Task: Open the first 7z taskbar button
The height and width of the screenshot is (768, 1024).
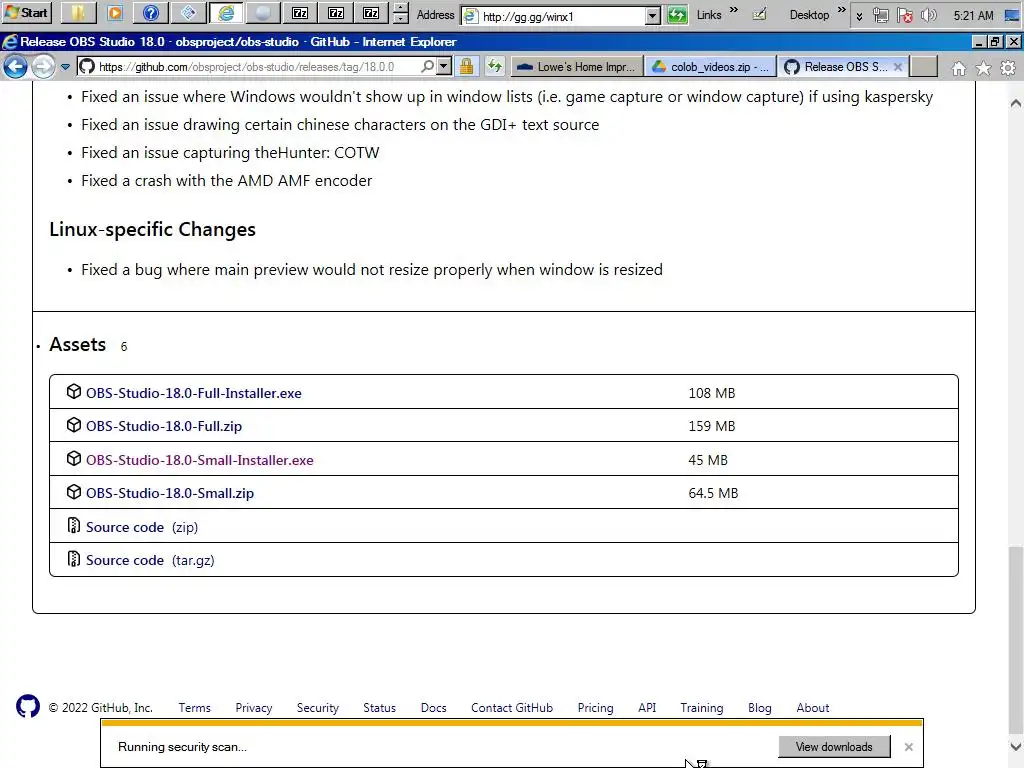Action: (300, 12)
